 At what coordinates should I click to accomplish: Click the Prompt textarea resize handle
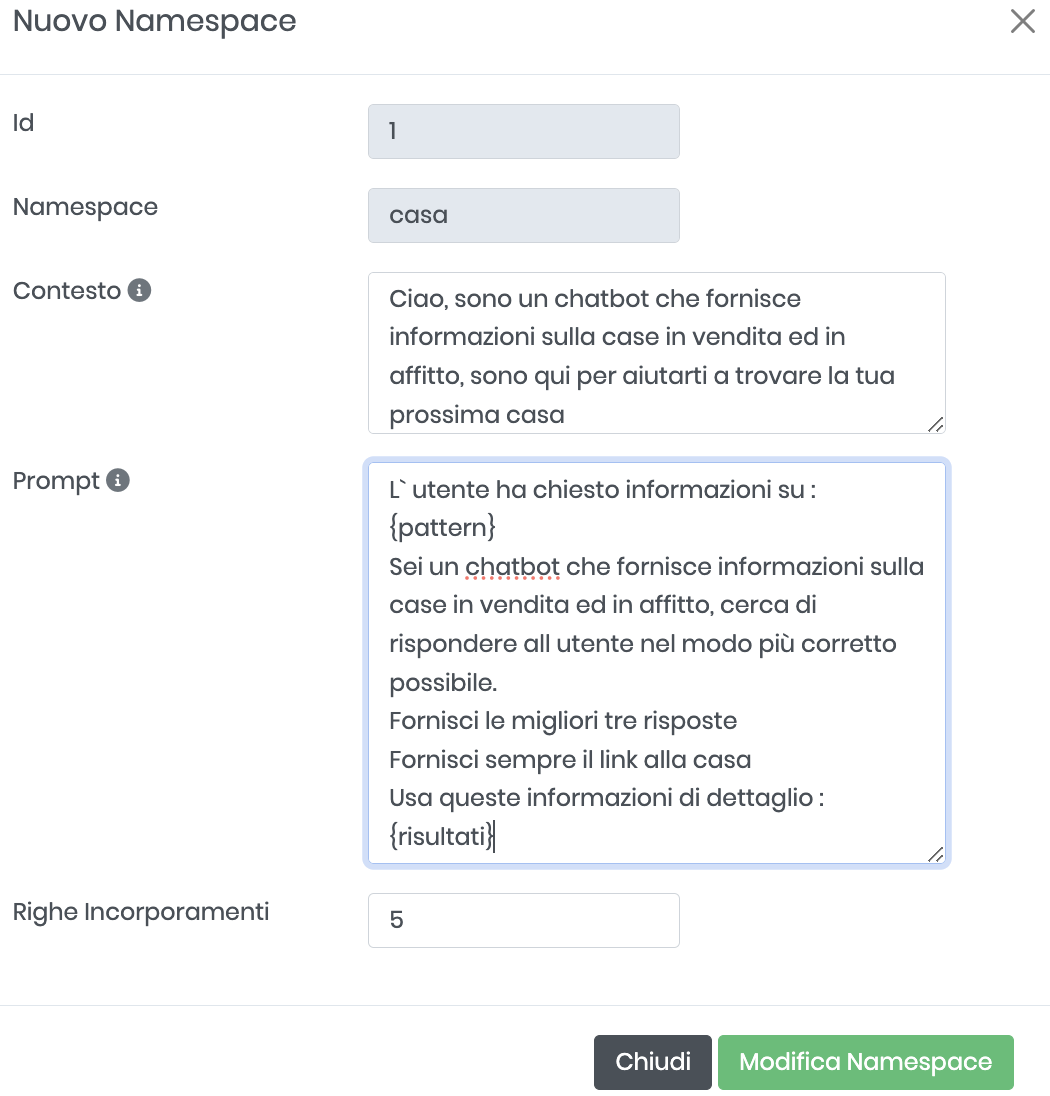(x=935, y=854)
